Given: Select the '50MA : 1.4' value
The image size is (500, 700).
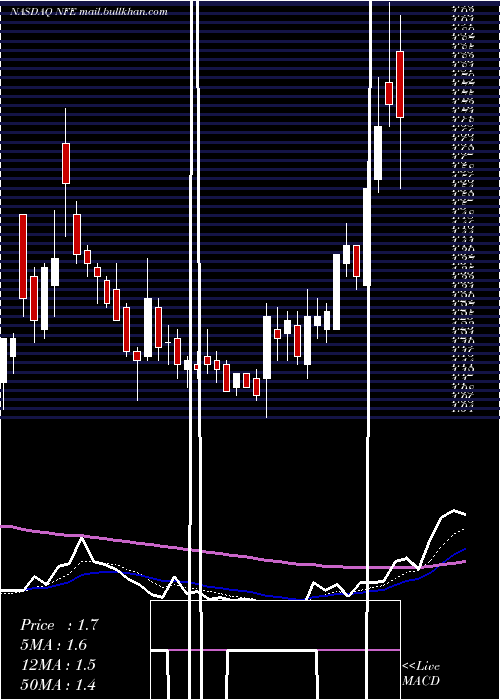Looking at the screenshot, I should (x=58, y=684).
